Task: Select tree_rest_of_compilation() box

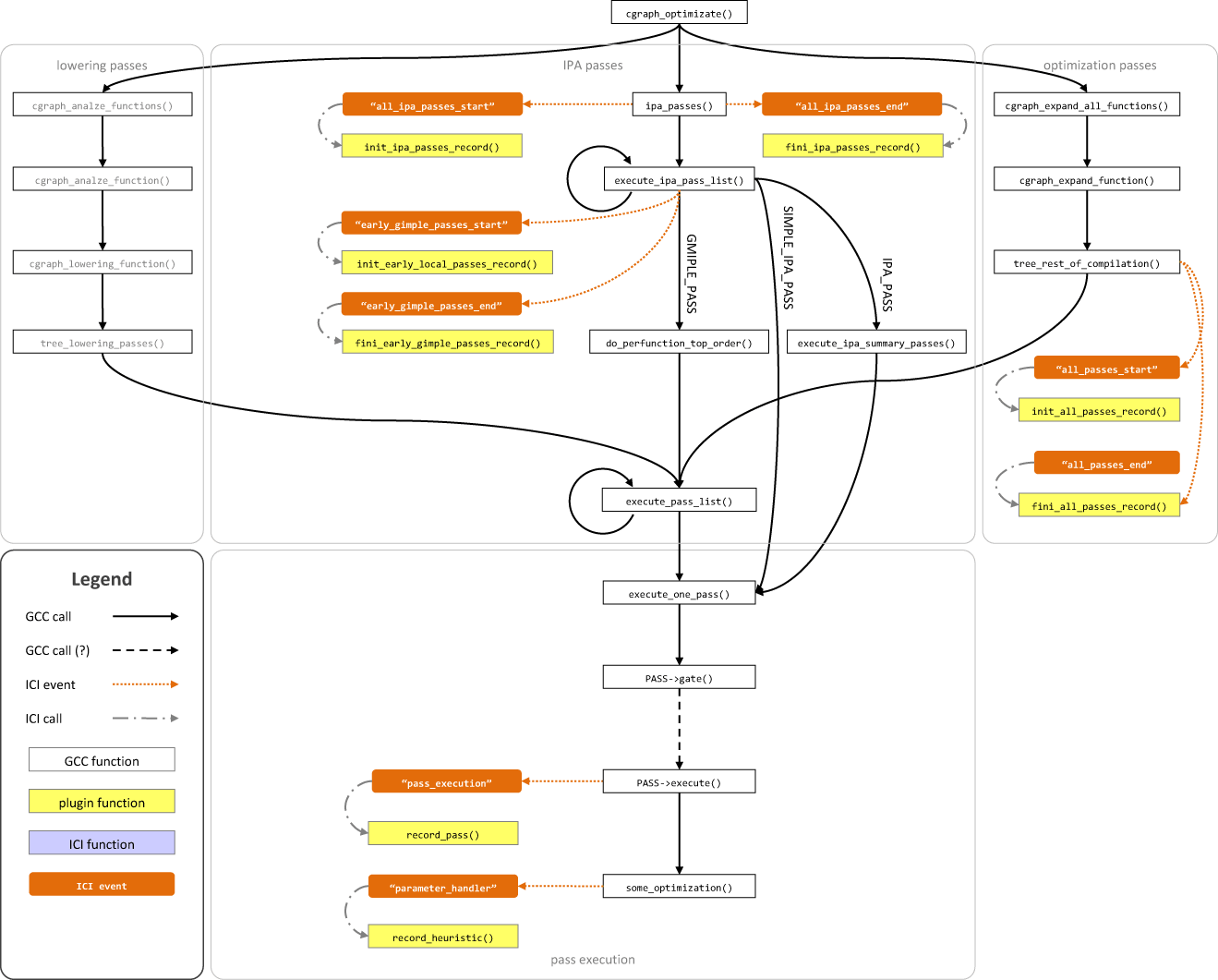Action: pyautogui.click(x=1087, y=262)
